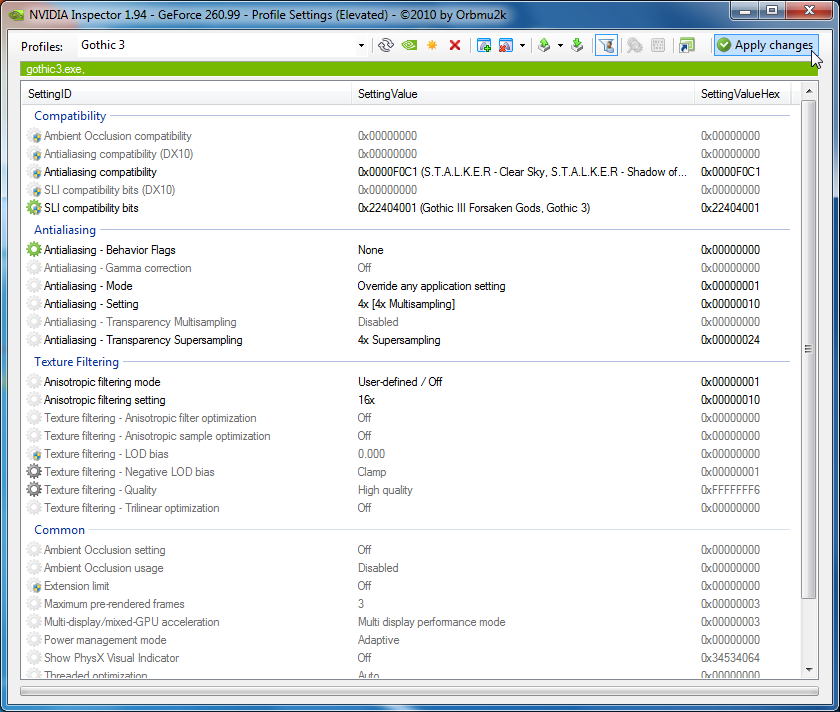This screenshot has width=840, height=712.
Task: Click the remove application from profile icon
Action: (506, 46)
